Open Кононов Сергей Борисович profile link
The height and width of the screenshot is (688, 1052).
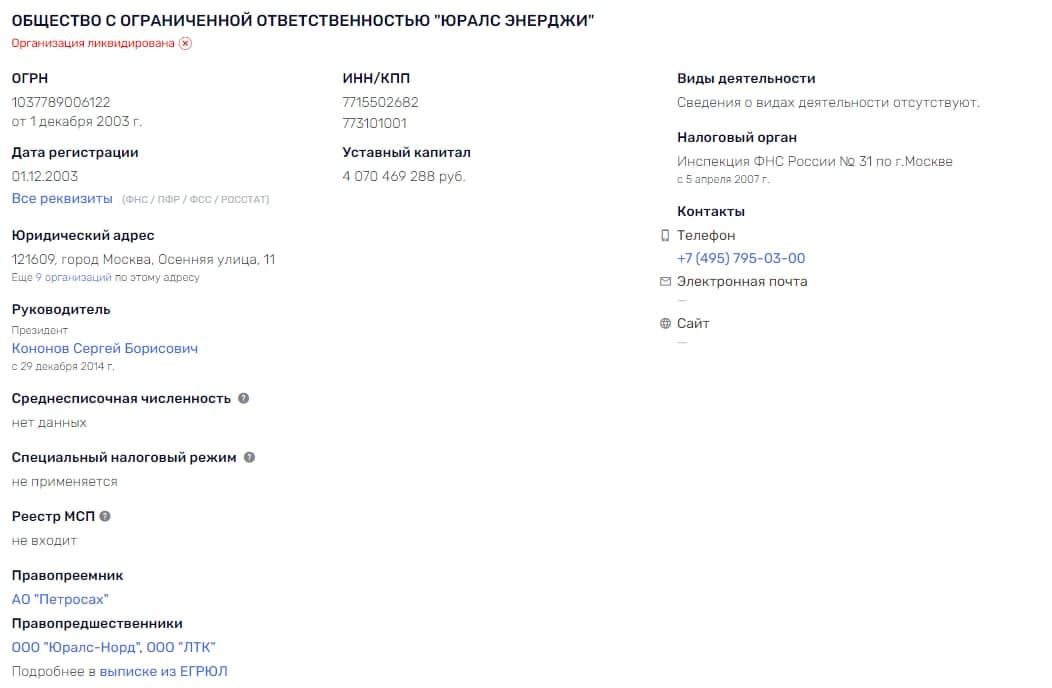pyautogui.click(x=105, y=349)
